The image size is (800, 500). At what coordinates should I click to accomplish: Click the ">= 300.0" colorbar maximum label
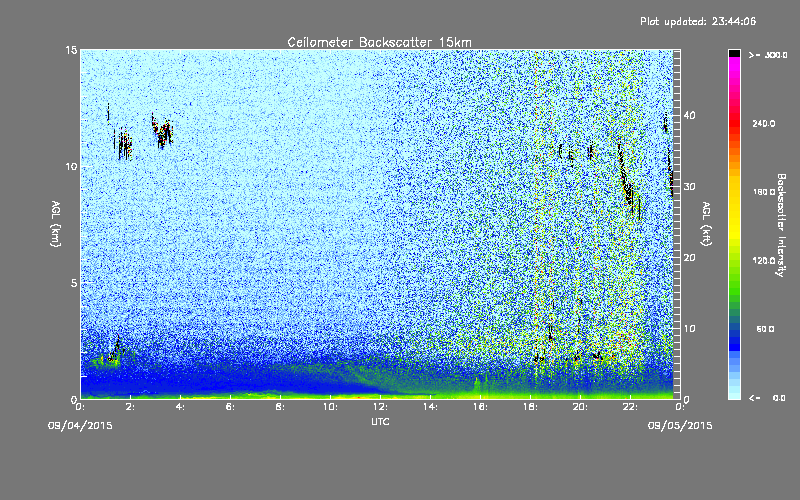(x=768, y=55)
